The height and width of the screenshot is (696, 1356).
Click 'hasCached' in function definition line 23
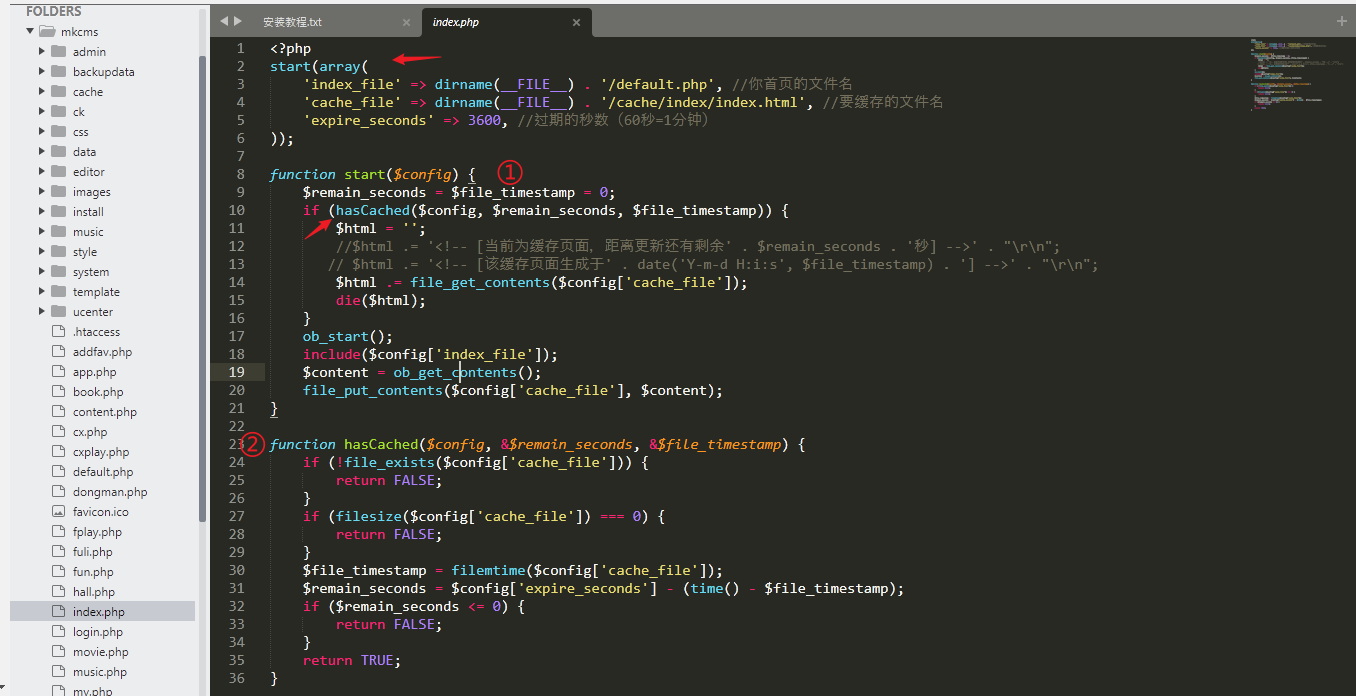click(381, 444)
